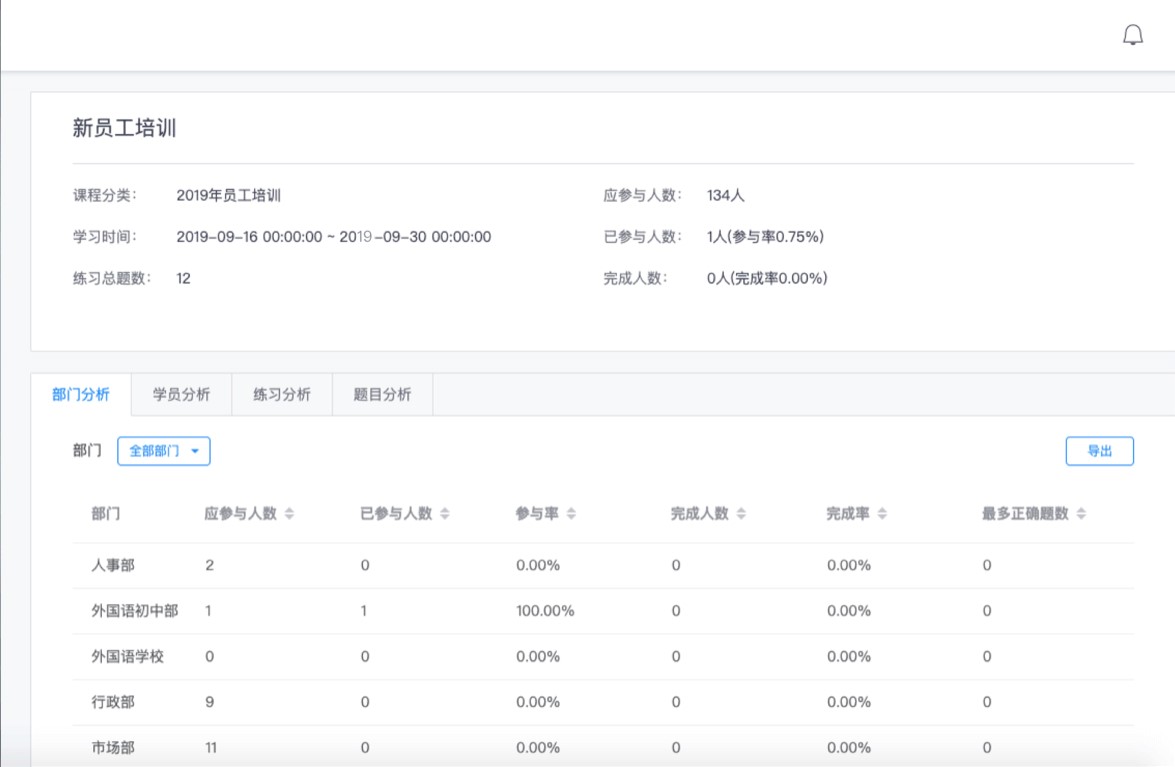This screenshot has height=767, width=1175.
Task: Click 参与率 0.00% in 人事部 row
Action: pos(538,565)
